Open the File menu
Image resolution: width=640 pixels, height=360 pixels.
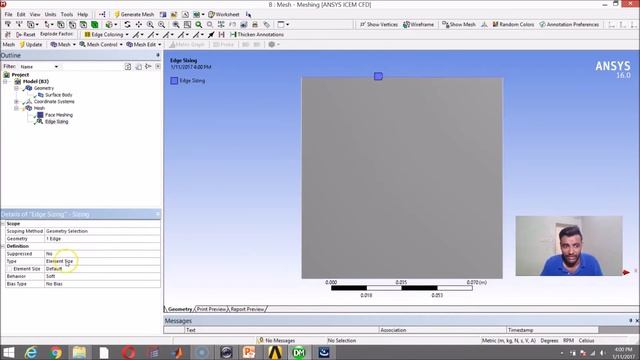pos(8,14)
